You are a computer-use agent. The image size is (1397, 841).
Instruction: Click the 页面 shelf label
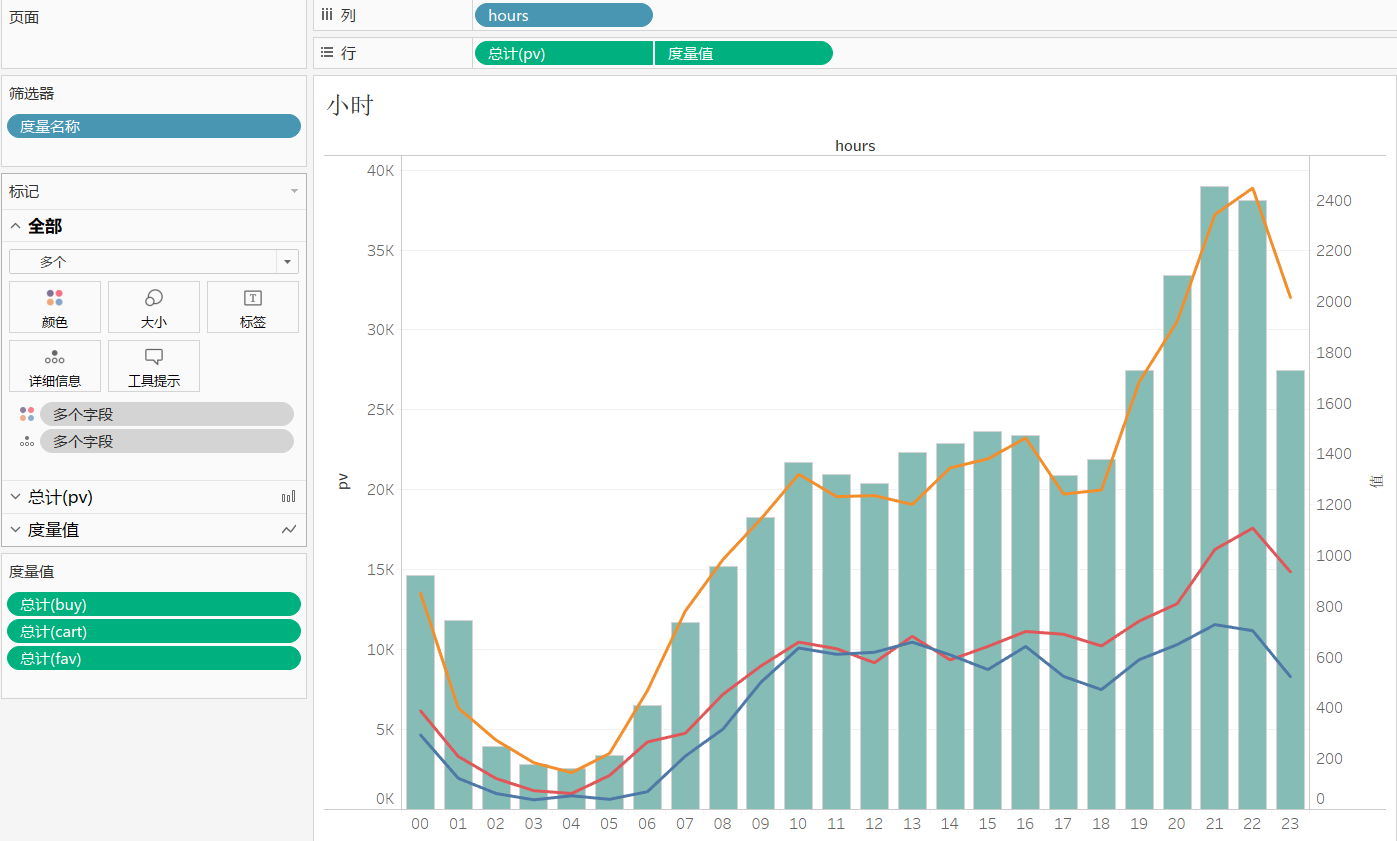click(x=24, y=17)
